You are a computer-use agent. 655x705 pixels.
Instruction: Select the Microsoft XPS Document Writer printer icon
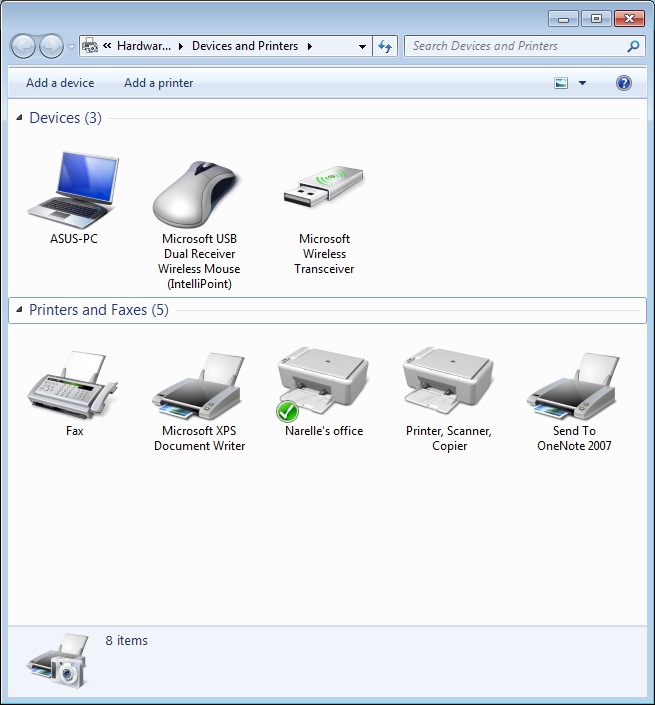[198, 386]
